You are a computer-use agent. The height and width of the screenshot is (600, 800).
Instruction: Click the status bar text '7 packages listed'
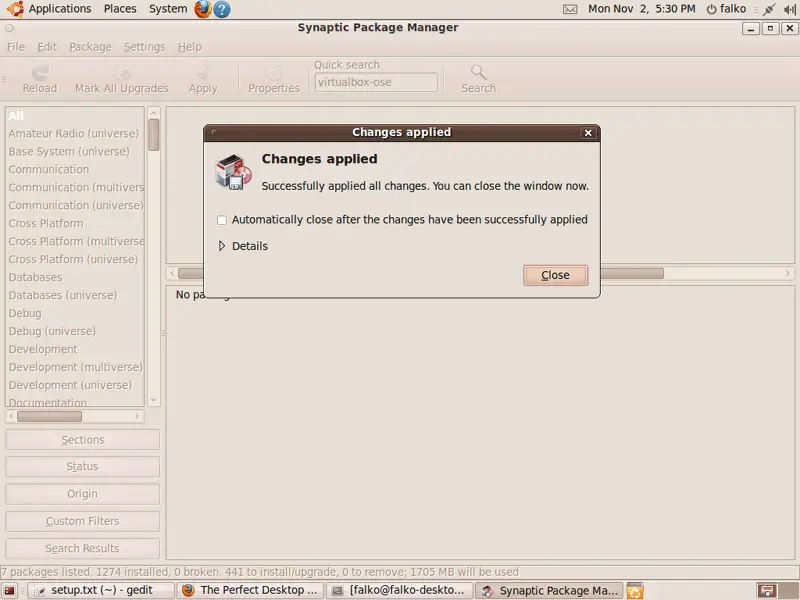point(47,572)
